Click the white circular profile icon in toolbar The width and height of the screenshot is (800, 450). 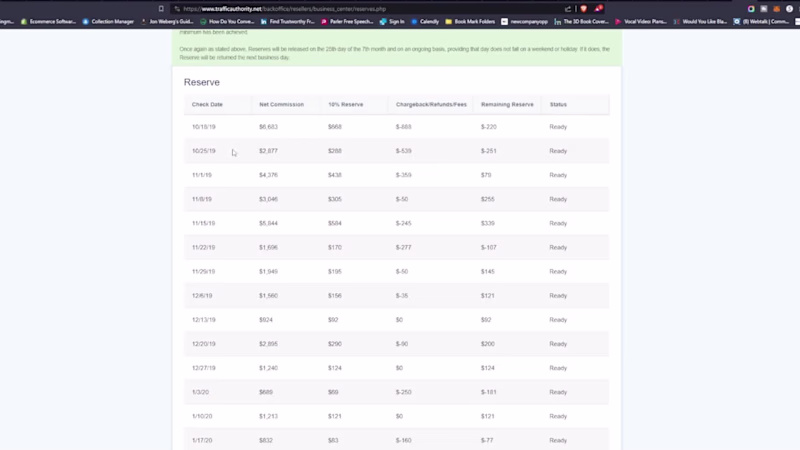pyautogui.click(x=789, y=9)
